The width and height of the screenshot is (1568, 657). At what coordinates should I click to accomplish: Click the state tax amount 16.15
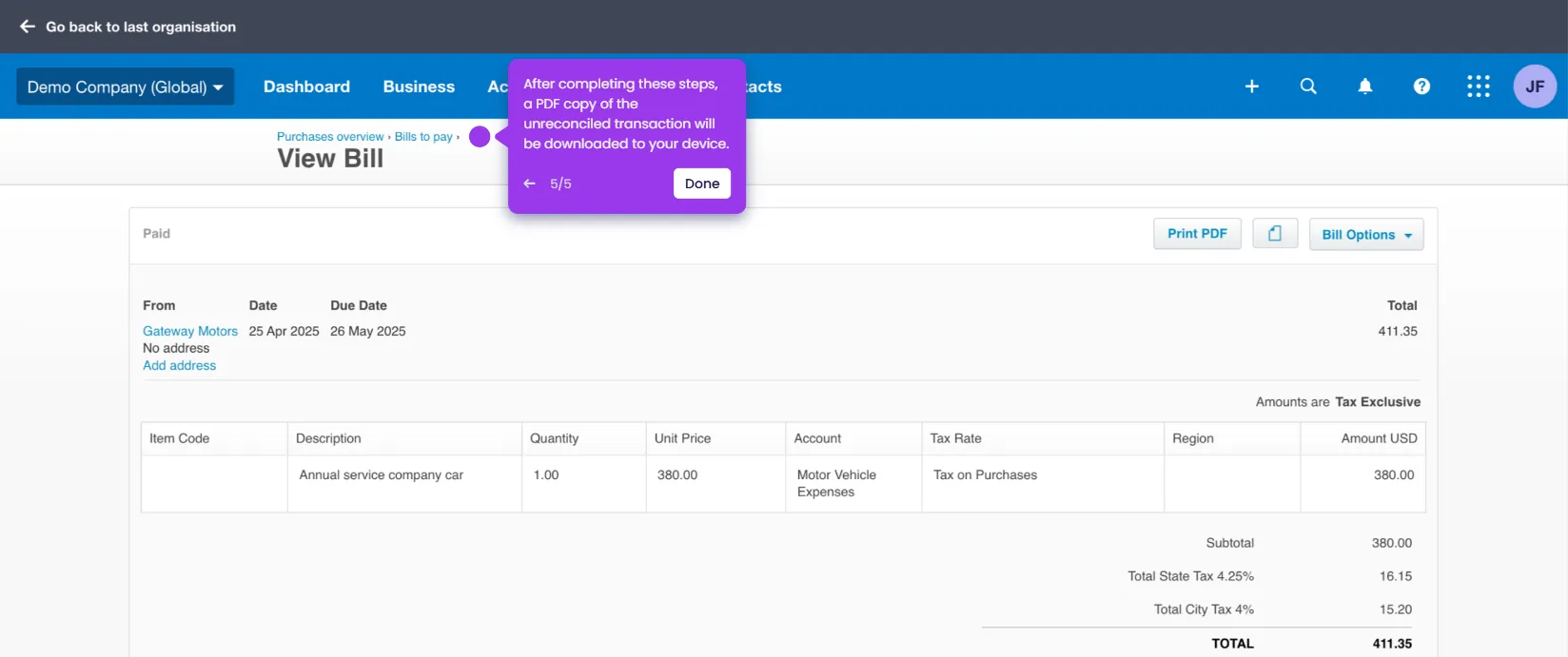coord(1396,576)
